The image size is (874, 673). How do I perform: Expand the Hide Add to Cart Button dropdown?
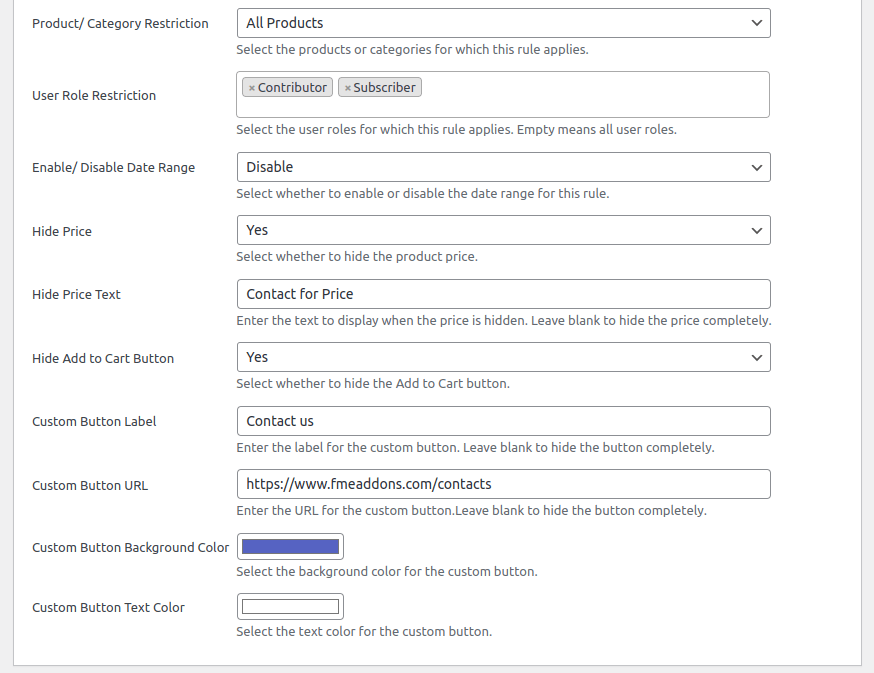point(503,357)
